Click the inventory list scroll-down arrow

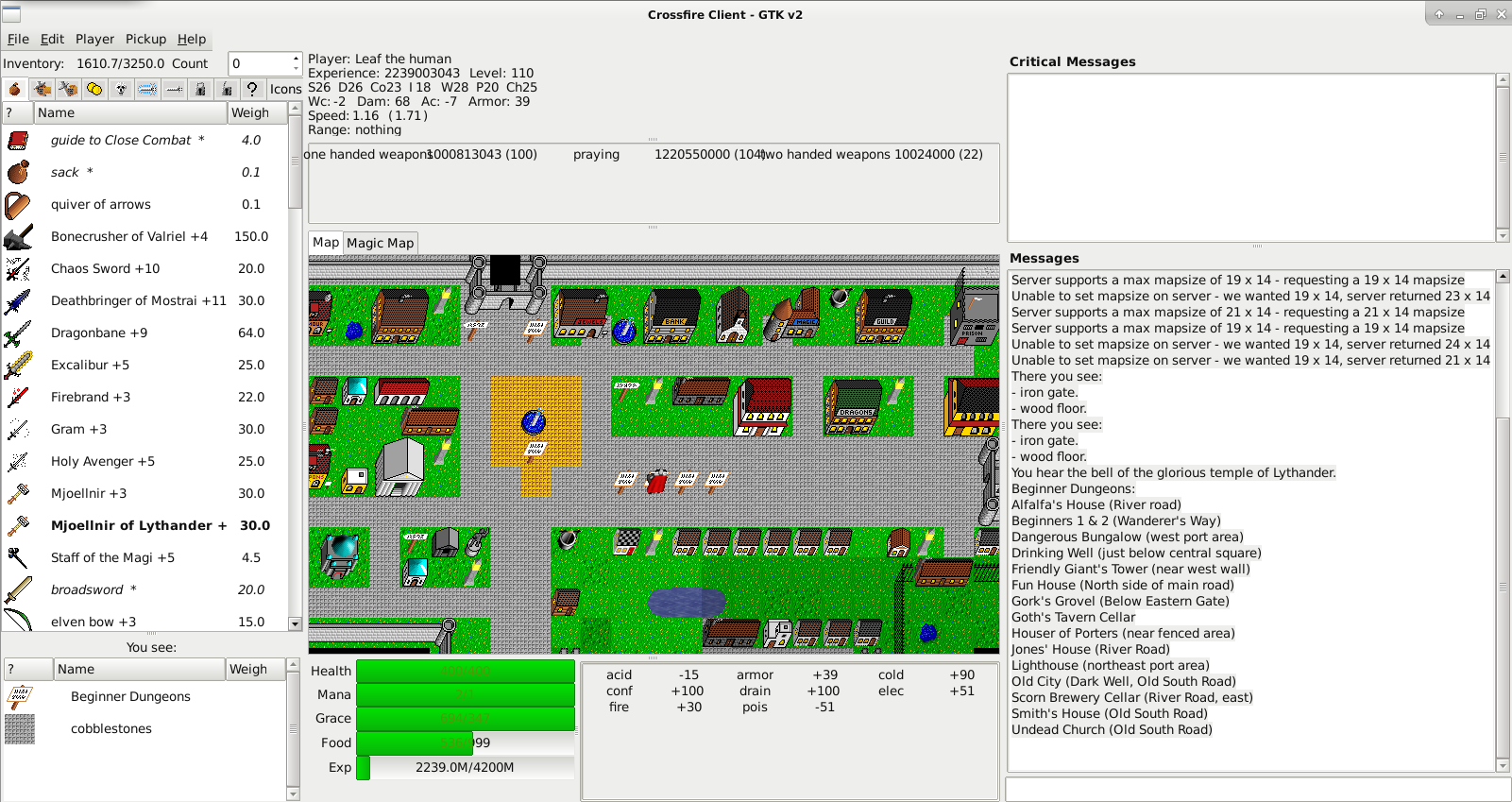295,623
